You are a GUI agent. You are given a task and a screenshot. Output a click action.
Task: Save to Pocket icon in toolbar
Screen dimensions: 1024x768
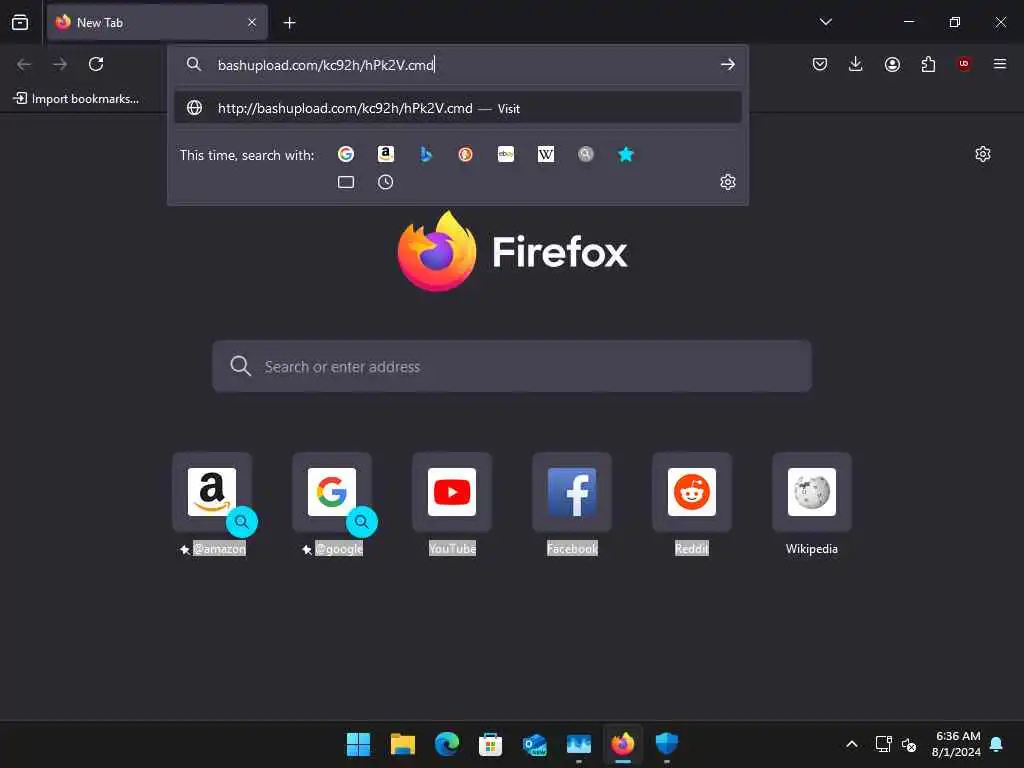820,64
